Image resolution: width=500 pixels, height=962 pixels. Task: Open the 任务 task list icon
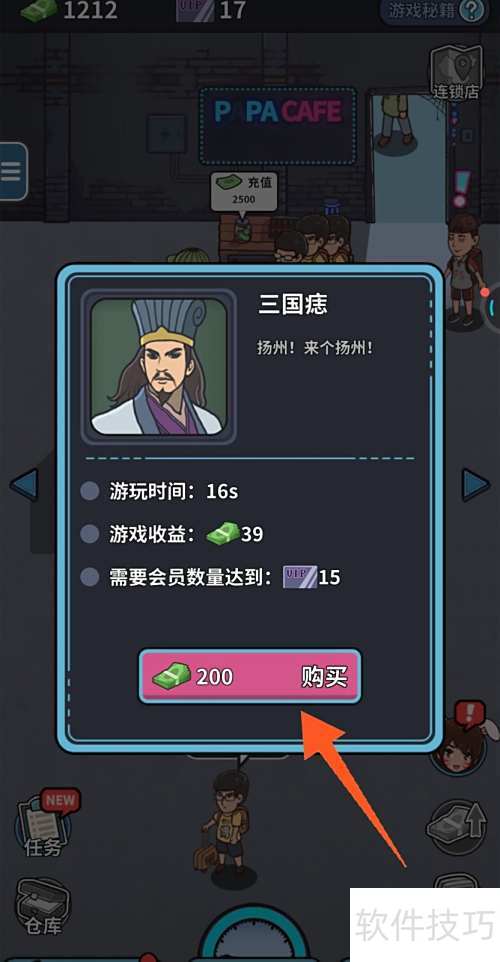coord(45,824)
